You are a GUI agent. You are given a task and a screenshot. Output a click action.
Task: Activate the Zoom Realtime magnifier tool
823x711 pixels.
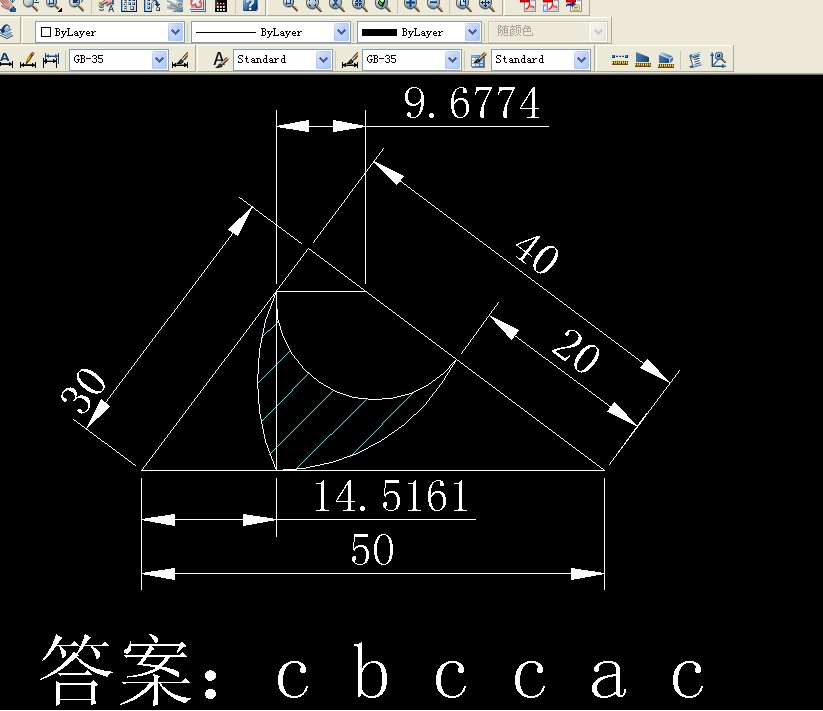click(x=31, y=5)
